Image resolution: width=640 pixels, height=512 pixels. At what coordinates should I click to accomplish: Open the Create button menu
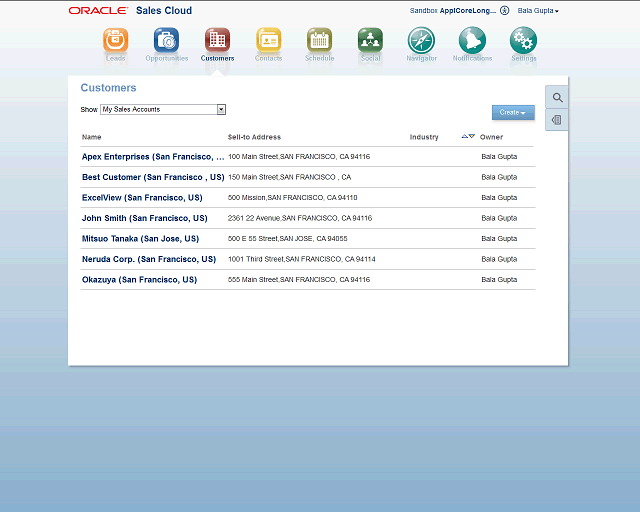pos(513,112)
